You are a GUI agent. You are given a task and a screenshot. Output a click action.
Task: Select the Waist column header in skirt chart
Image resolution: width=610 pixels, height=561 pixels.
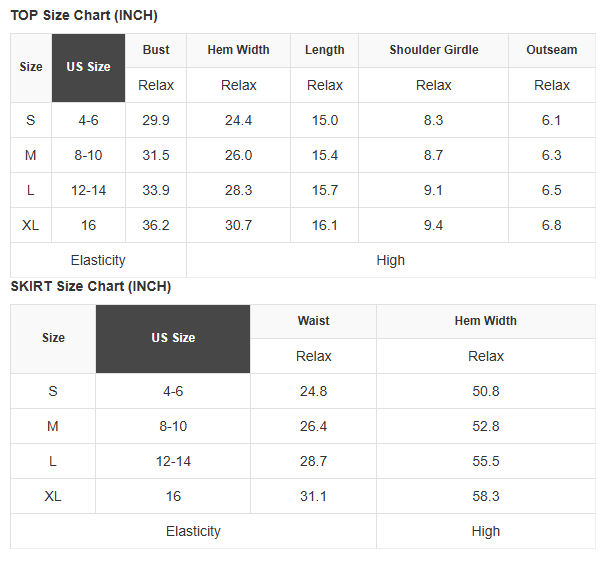point(314,321)
